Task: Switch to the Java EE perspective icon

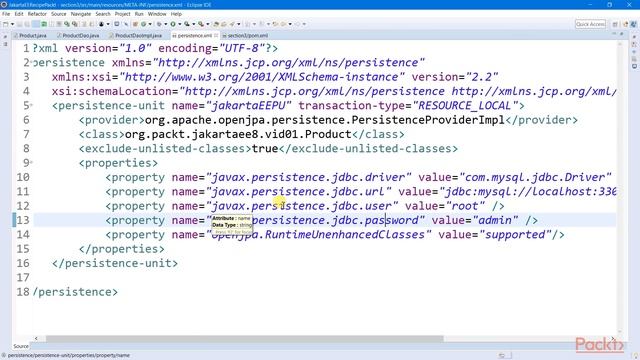Action: pos(633,24)
